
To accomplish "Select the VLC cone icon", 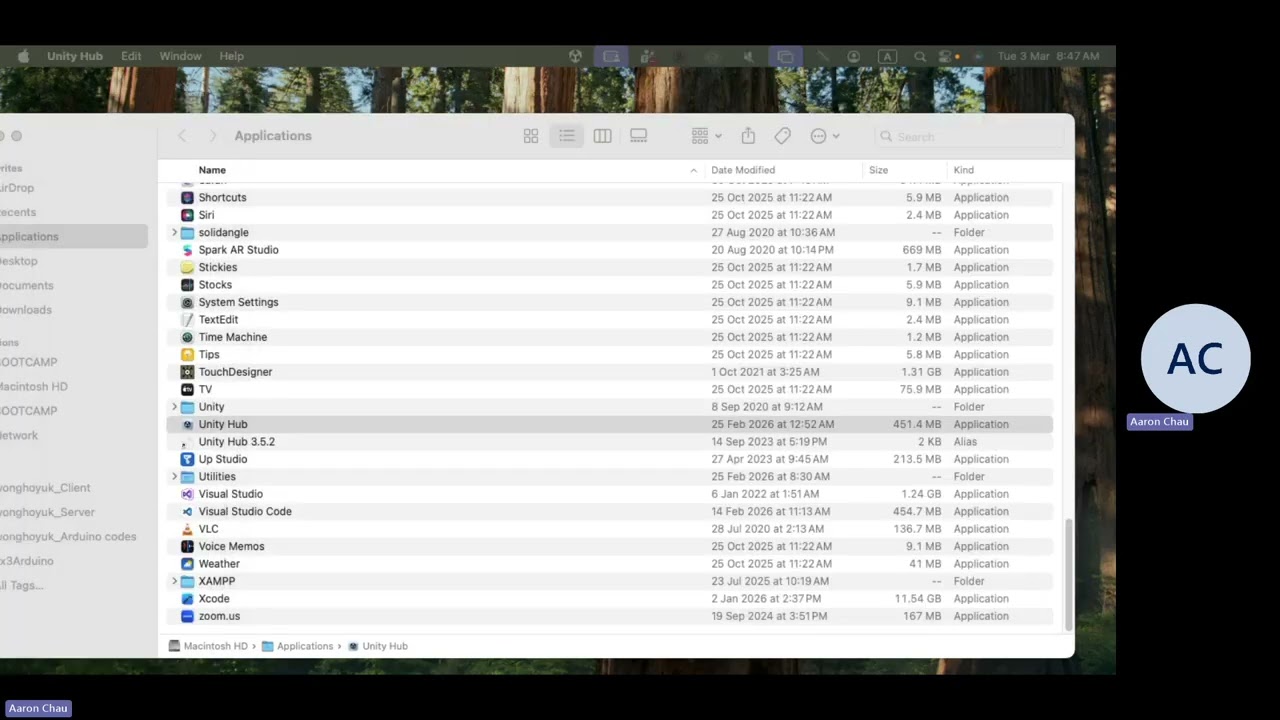I will click(187, 529).
